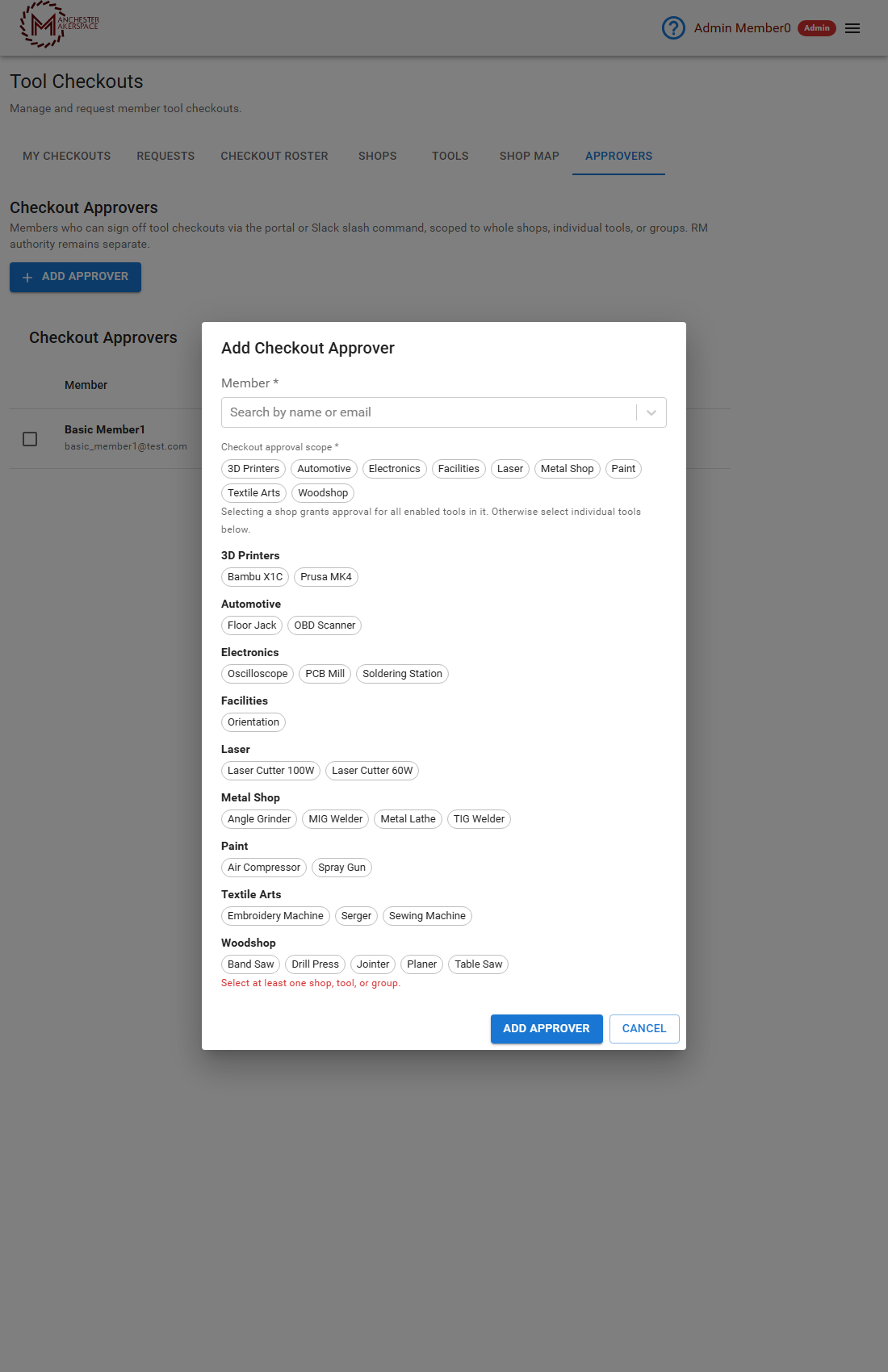Open the hamburger menu icon

[x=852, y=28]
